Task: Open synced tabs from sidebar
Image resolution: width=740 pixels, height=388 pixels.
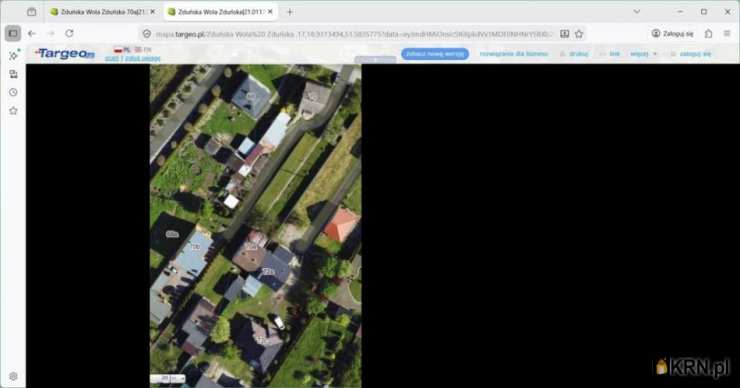Action: [x=13, y=74]
